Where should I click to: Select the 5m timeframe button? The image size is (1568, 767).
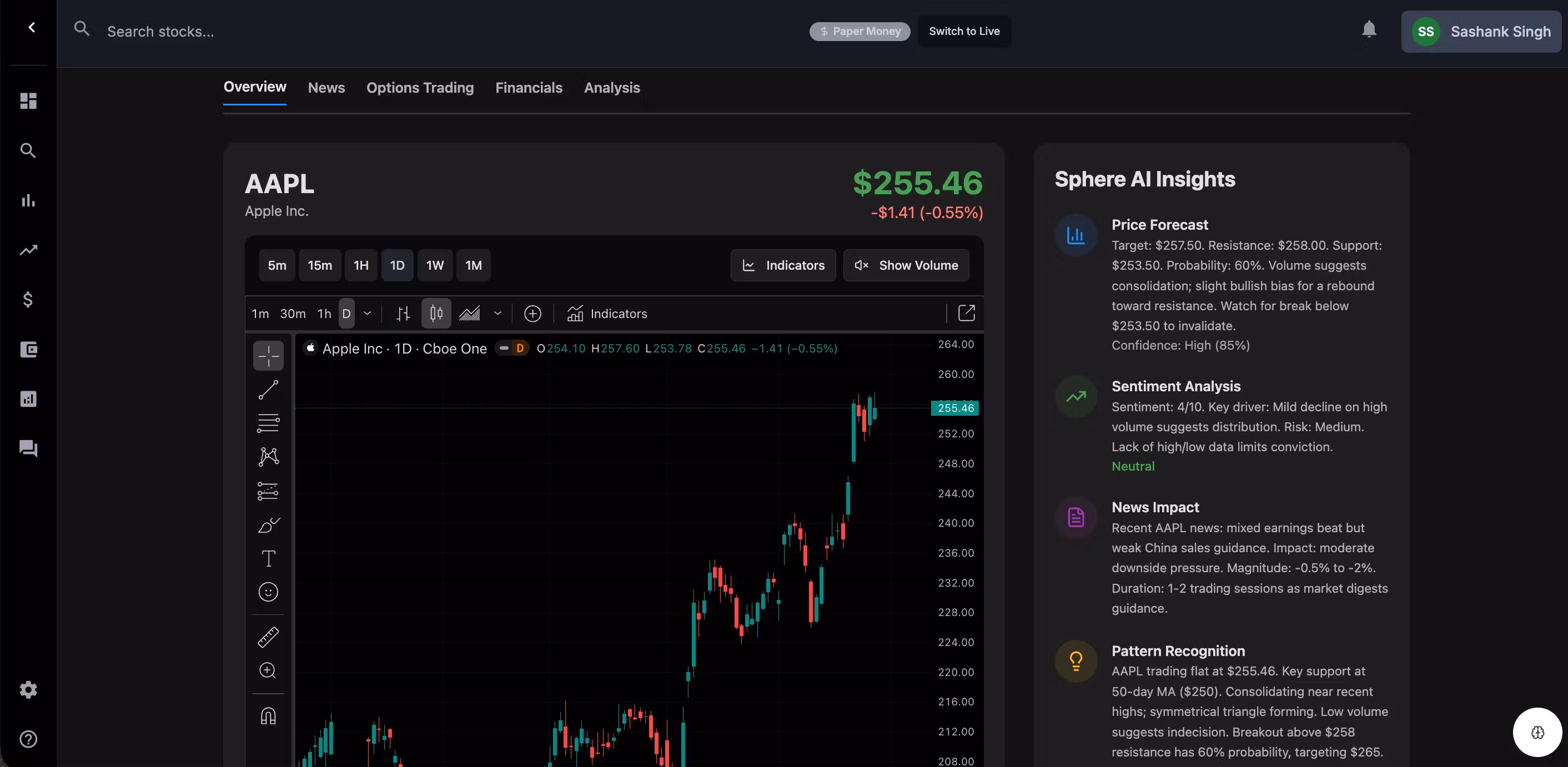[x=277, y=265]
